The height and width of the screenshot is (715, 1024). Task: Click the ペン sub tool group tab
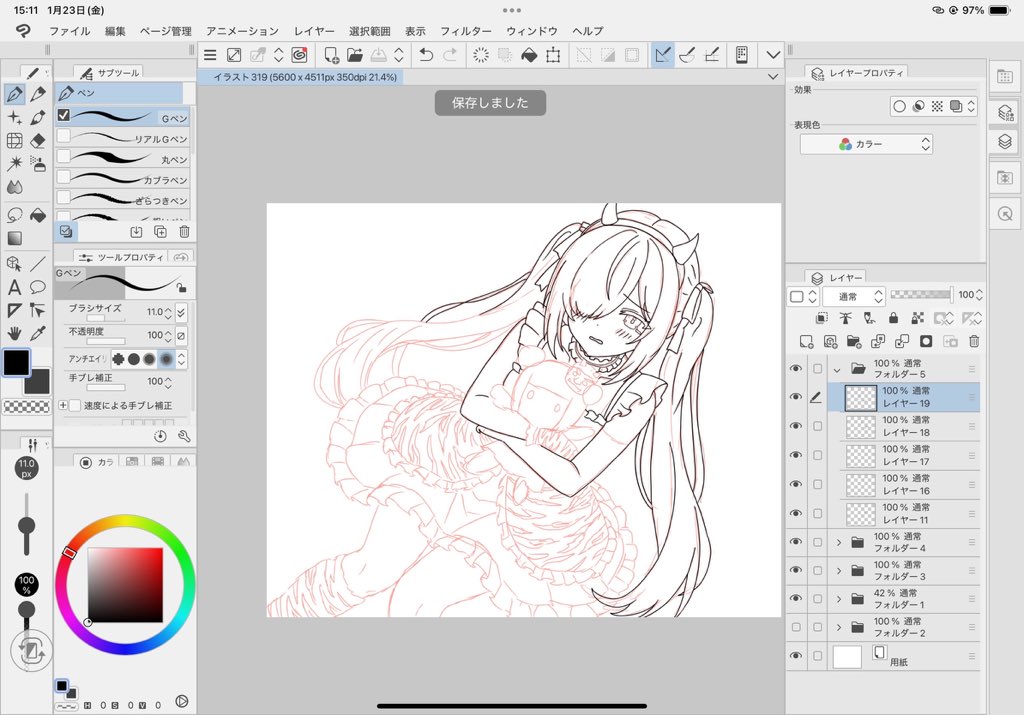pos(120,93)
